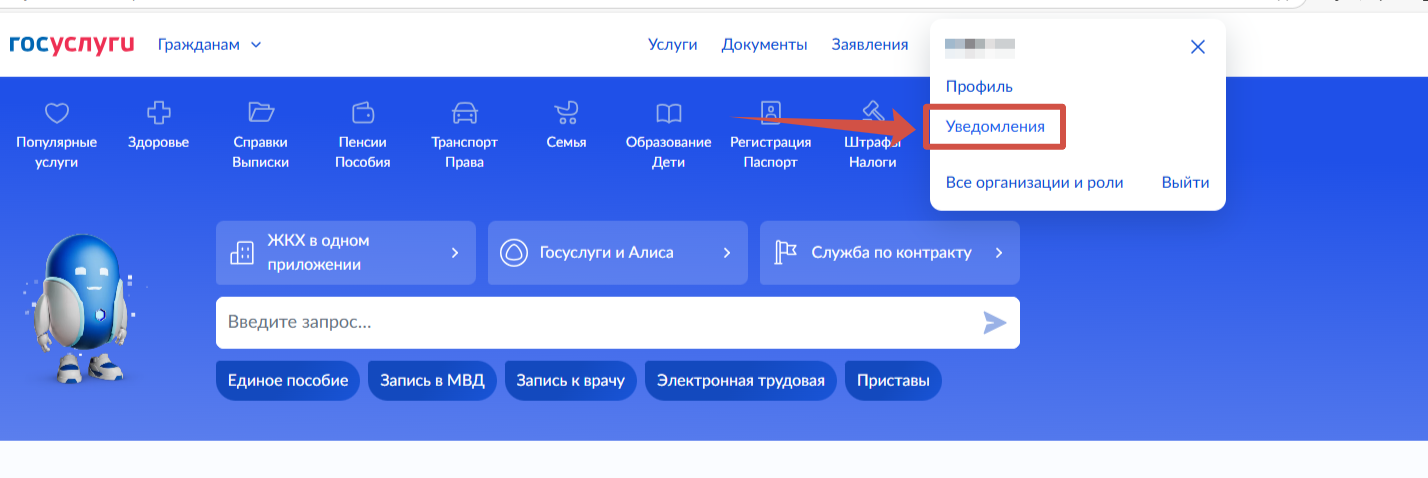Open the Популярные услуги heart icon
Image resolution: width=1428 pixels, height=478 pixels.
pos(57,112)
